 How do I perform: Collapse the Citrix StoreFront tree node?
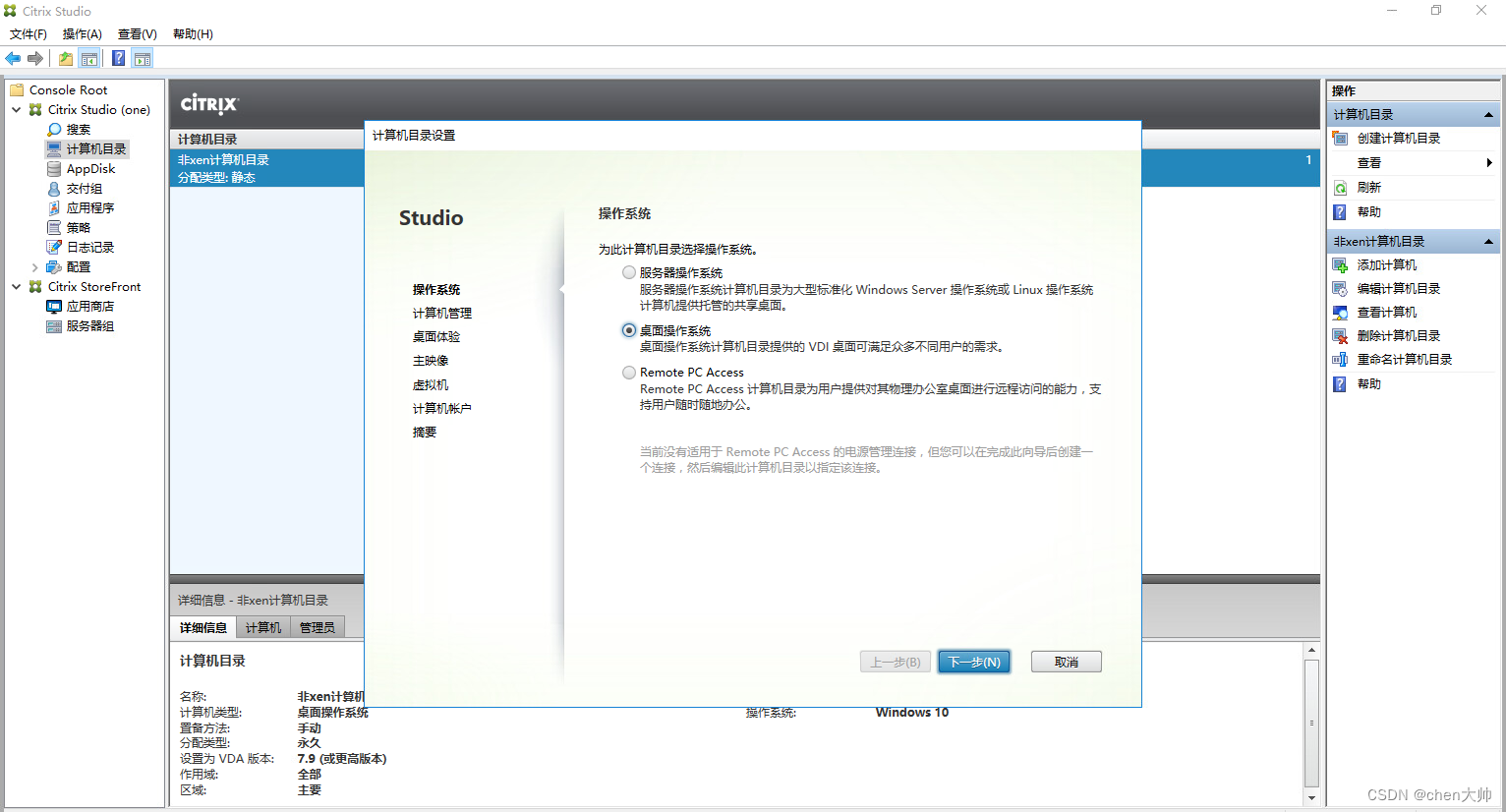(17, 287)
